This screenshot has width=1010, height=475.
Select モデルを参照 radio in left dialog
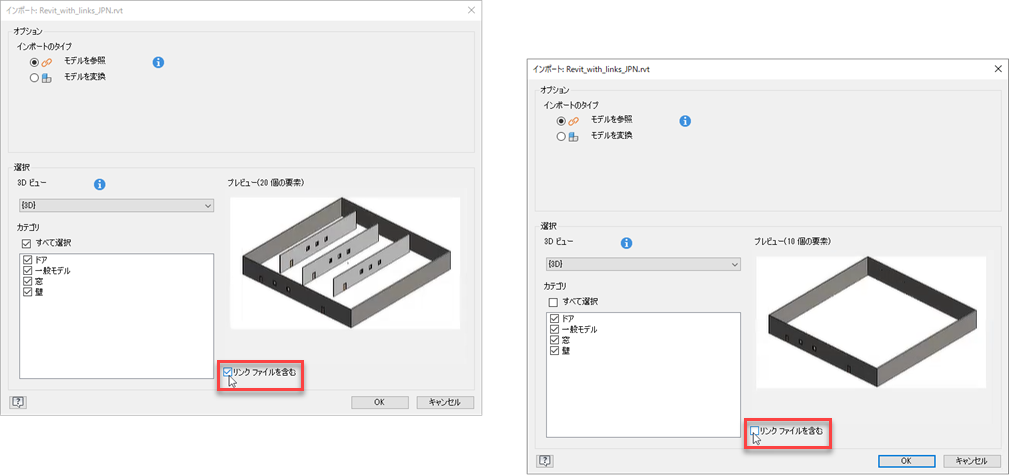pos(35,63)
